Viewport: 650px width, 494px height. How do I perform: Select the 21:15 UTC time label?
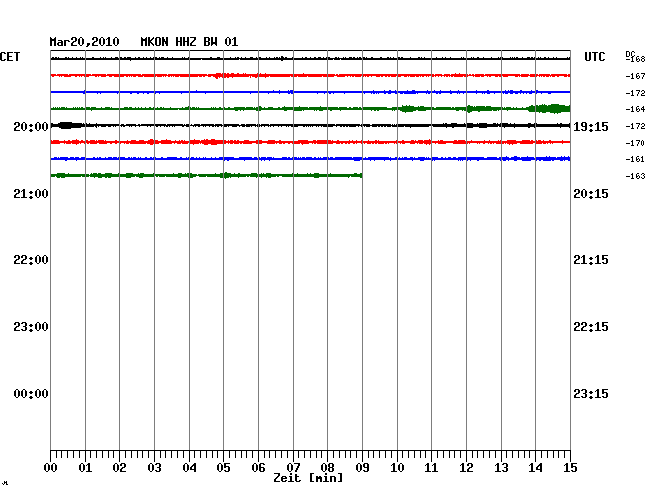pyautogui.click(x=591, y=260)
